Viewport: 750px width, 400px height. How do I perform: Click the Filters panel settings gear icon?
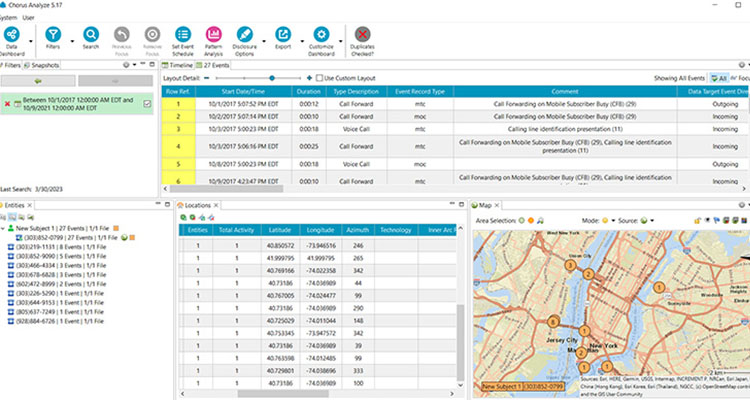(126, 65)
